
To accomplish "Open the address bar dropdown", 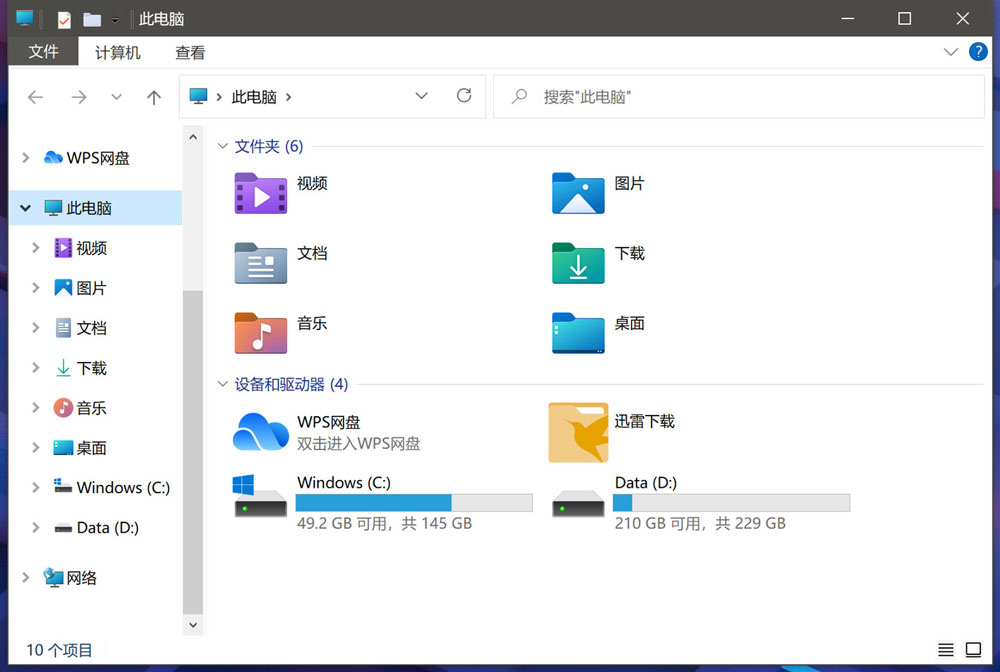I will (x=421, y=96).
